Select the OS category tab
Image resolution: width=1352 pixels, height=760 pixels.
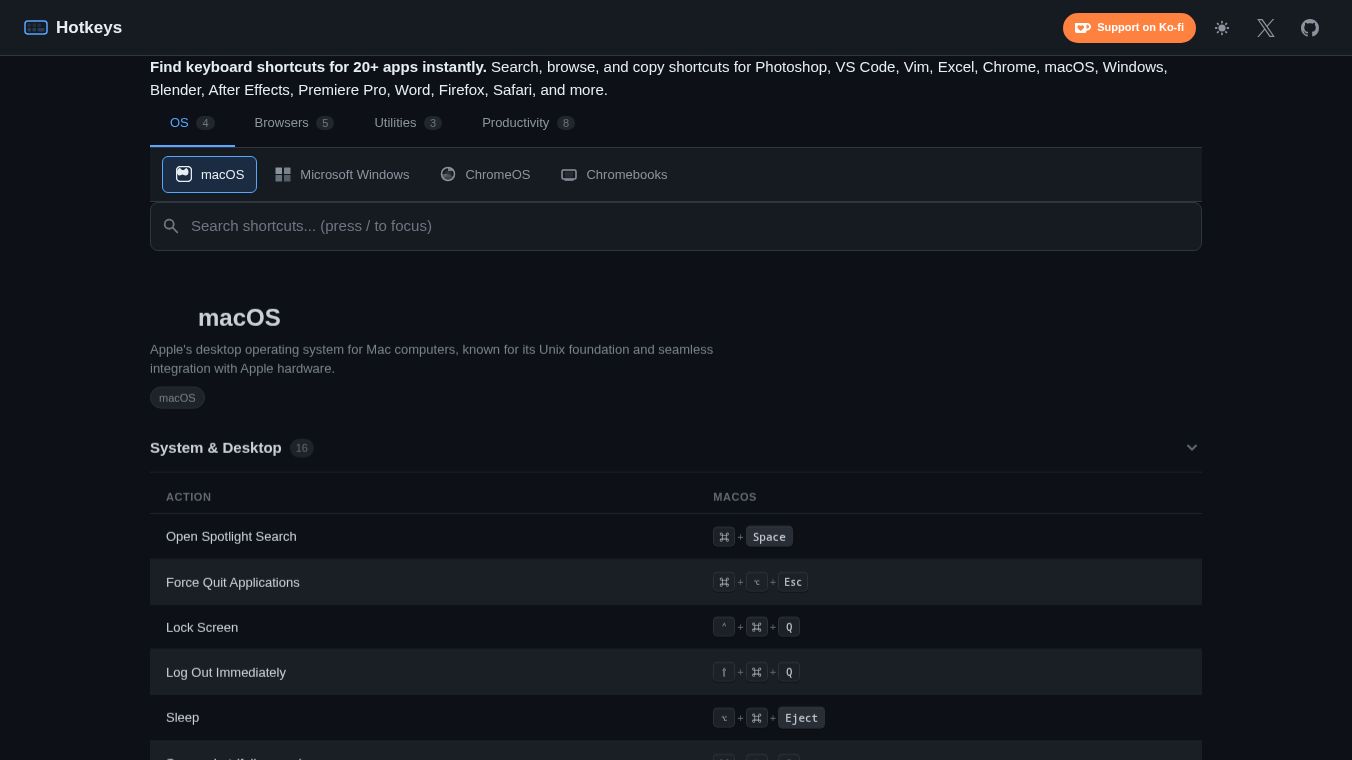tap(192, 123)
